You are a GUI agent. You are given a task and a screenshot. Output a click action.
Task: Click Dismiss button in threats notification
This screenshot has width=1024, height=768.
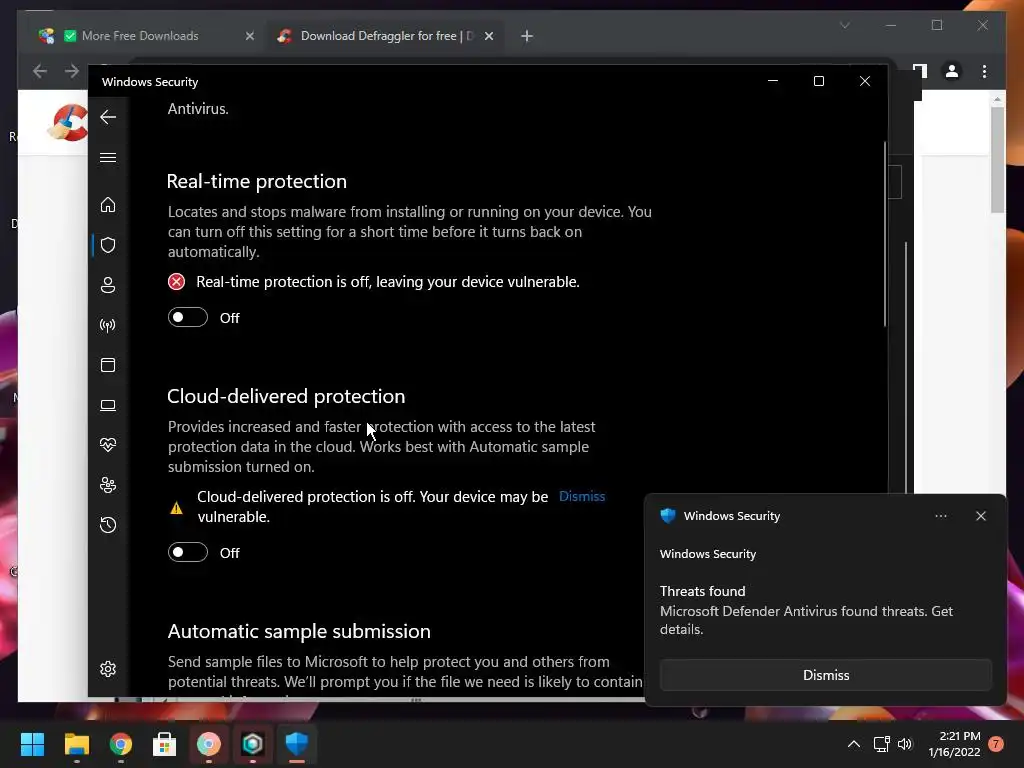point(825,675)
